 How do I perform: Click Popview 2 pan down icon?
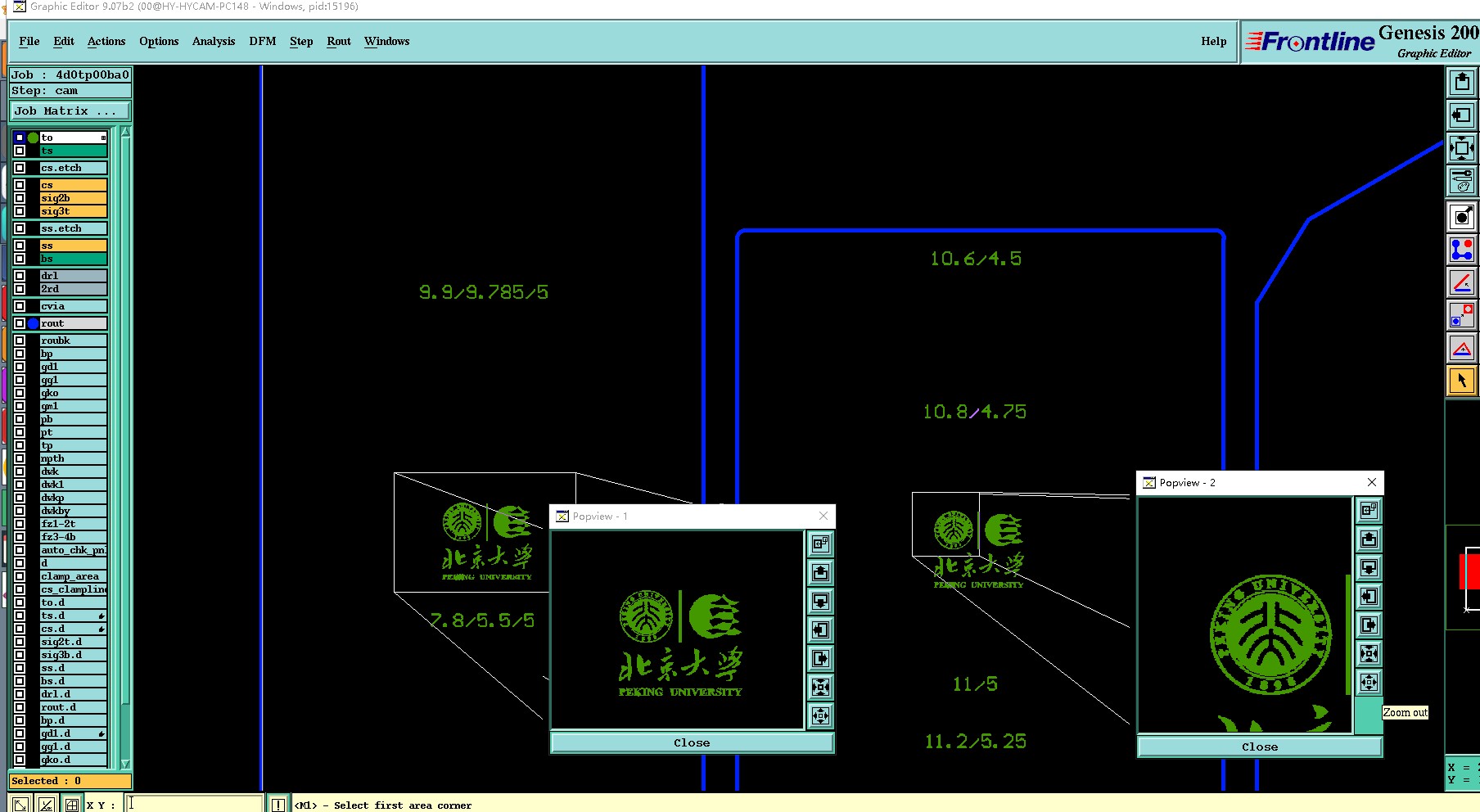point(1369,568)
